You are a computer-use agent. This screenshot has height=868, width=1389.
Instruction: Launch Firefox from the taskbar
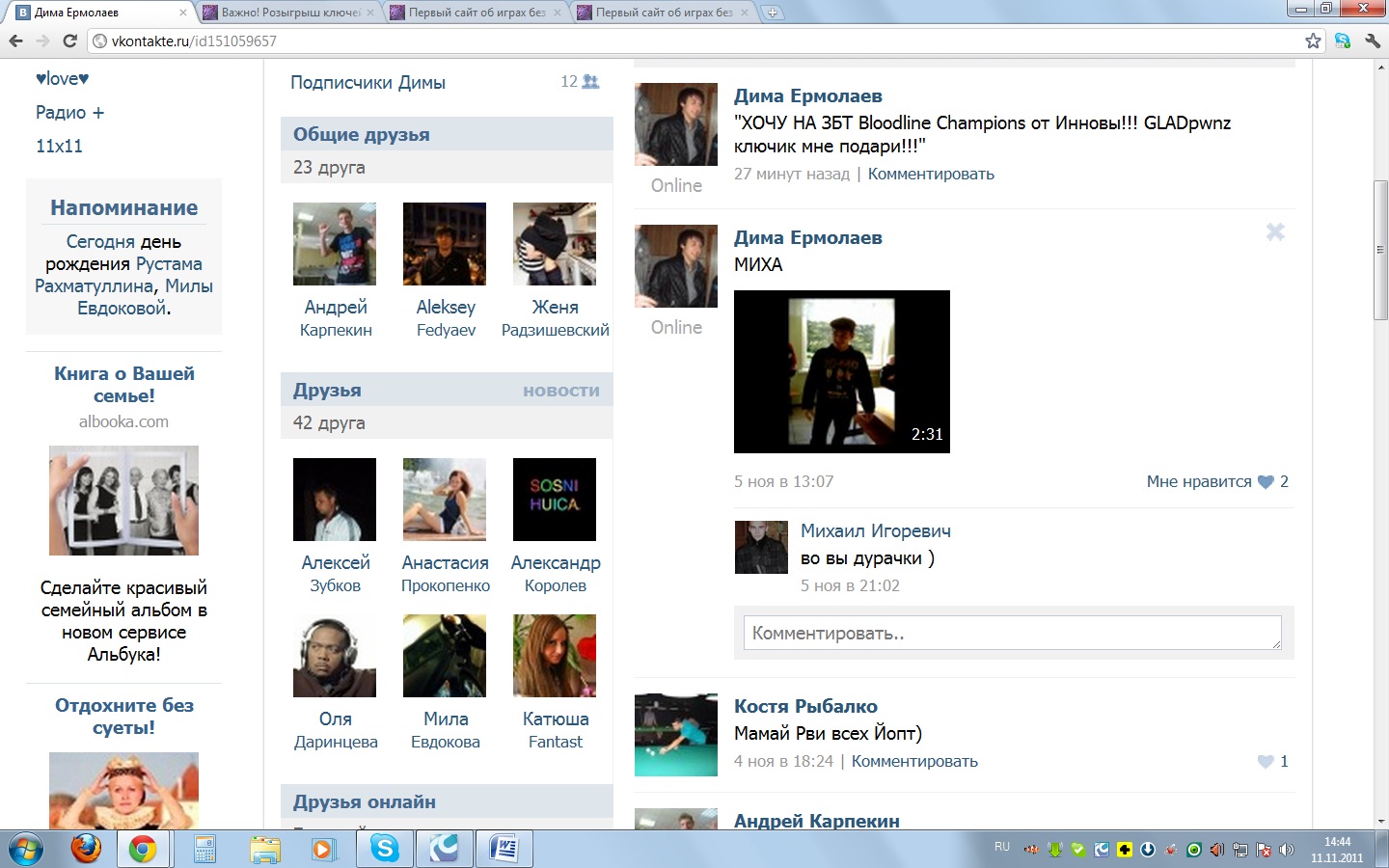[x=86, y=849]
